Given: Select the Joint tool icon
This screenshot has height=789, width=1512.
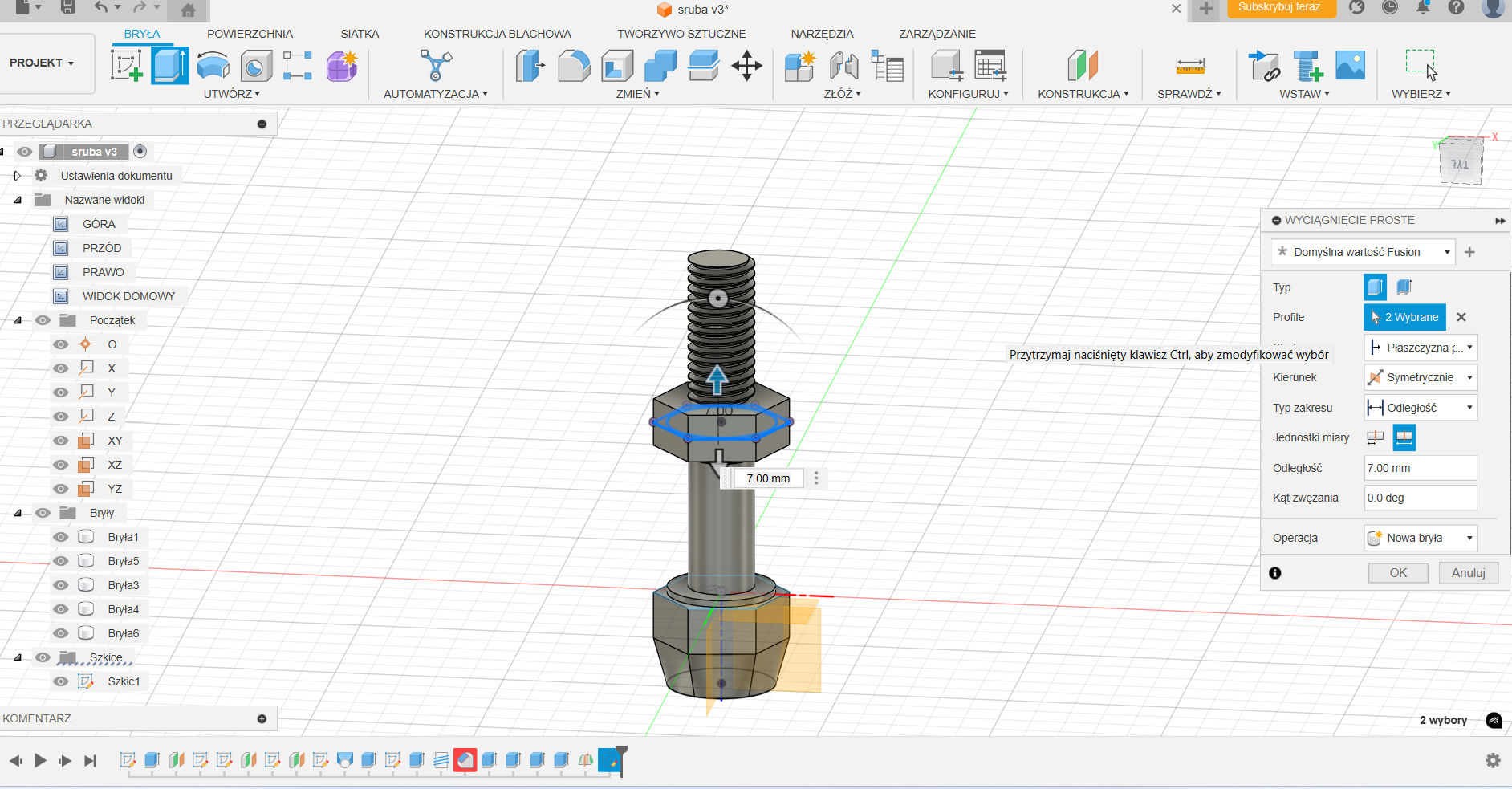Looking at the screenshot, I should [843, 66].
